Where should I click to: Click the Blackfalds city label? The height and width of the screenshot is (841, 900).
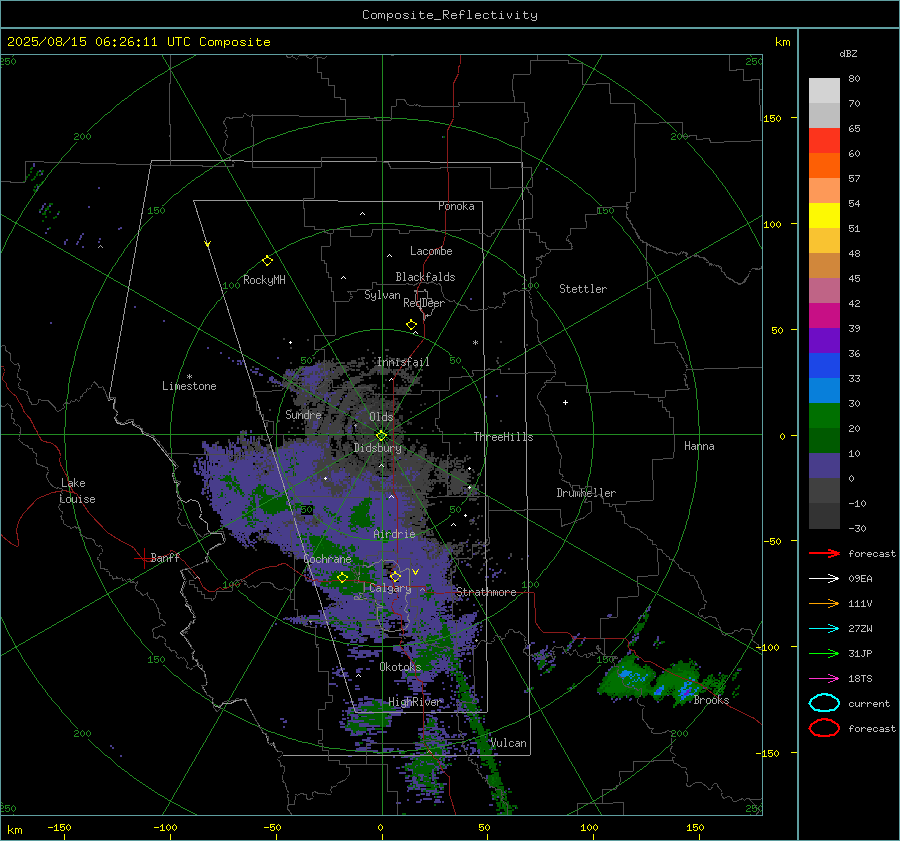tap(425, 277)
